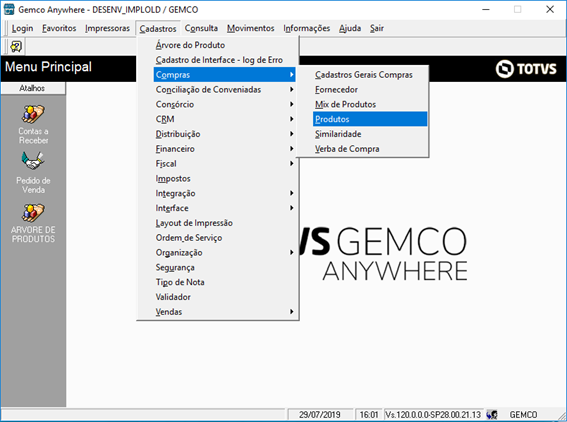Select Ordem de Serviço entry
The image size is (567, 422).
(x=224, y=238)
